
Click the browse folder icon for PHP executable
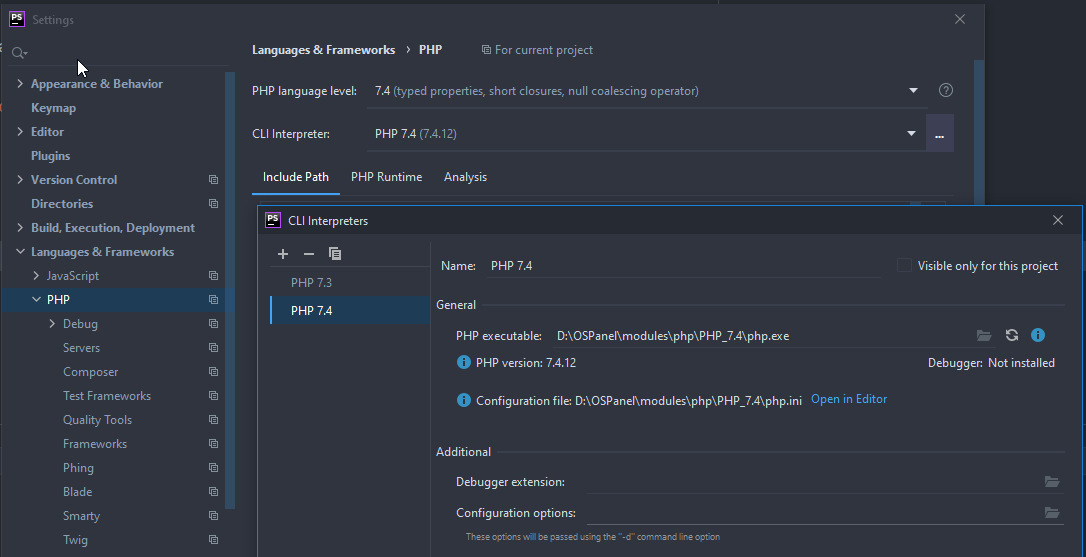(x=984, y=336)
